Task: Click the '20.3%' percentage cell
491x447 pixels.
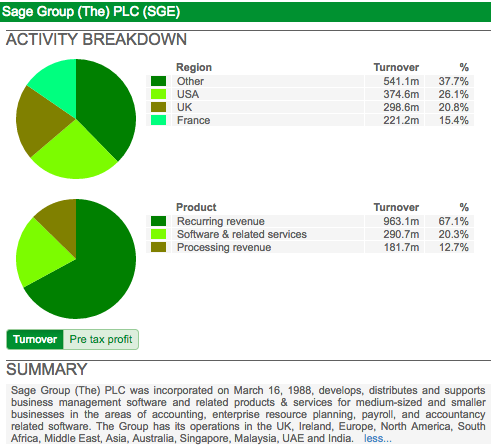Action: coord(454,234)
